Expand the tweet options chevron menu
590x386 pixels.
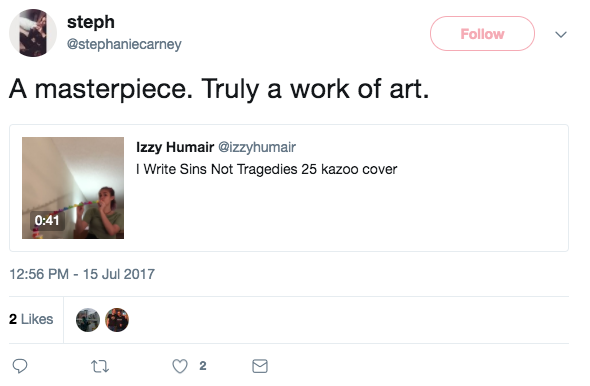pyautogui.click(x=561, y=35)
